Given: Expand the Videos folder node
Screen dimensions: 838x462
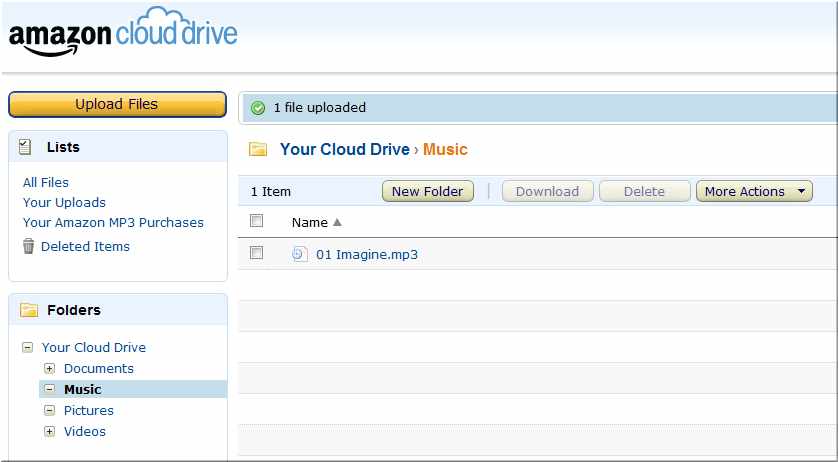Looking at the screenshot, I should 50,432.
